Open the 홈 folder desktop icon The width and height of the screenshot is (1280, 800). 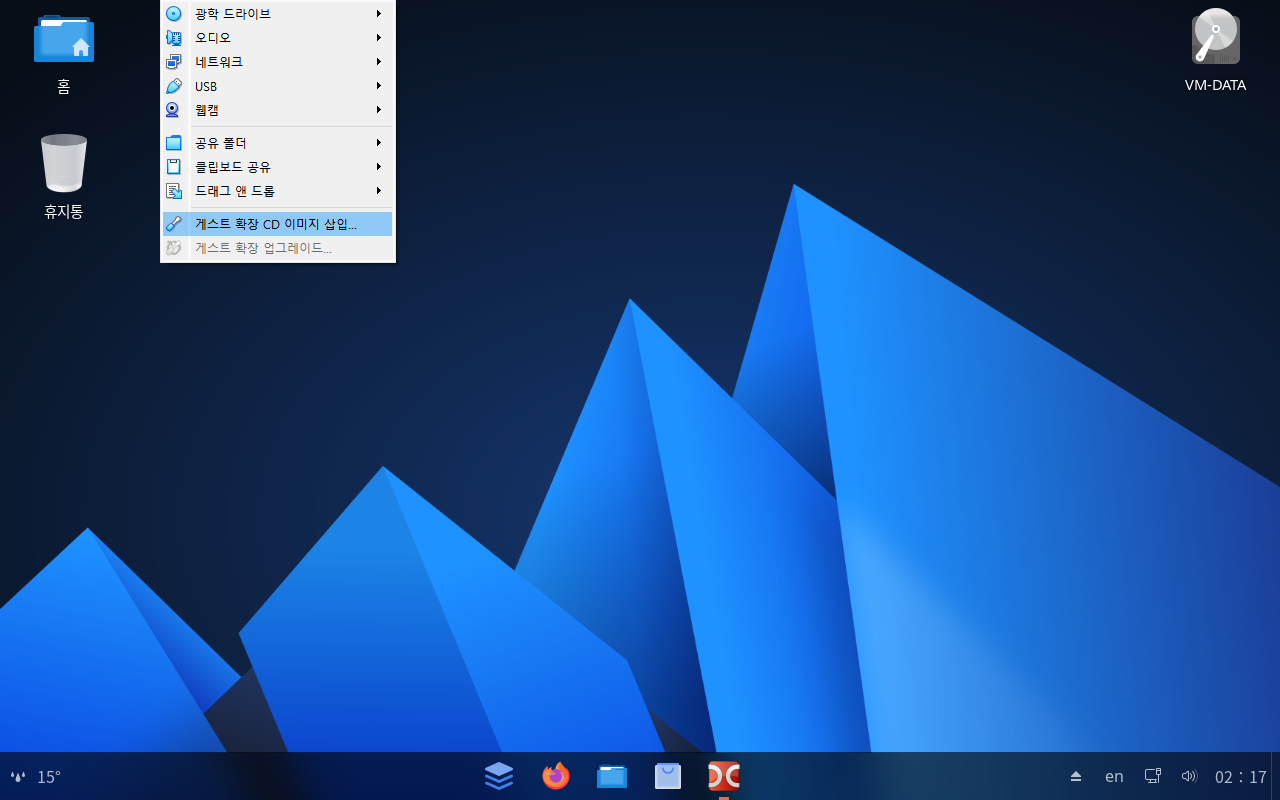point(64,39)
